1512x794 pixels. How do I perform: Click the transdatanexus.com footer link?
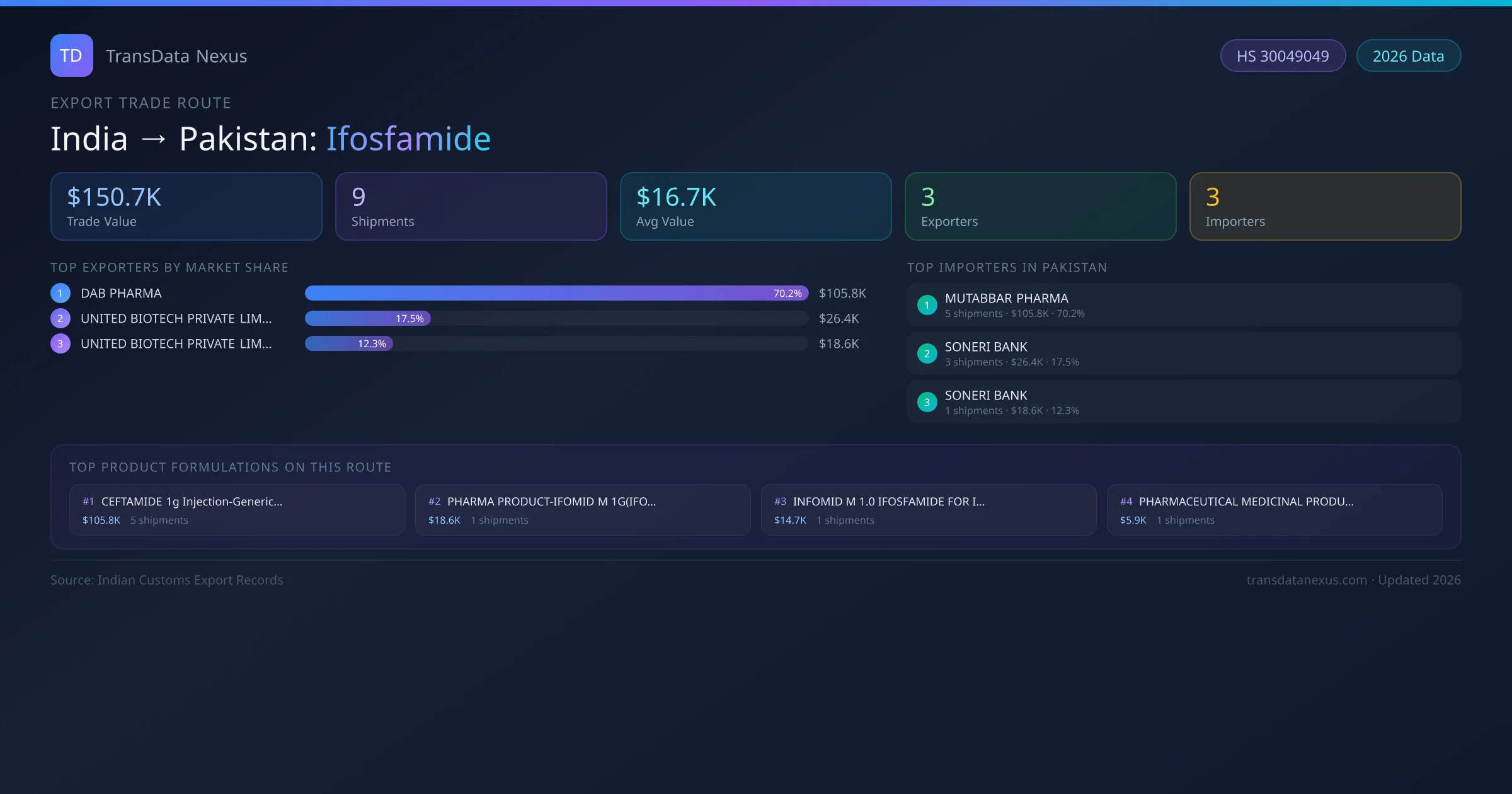1307,580
